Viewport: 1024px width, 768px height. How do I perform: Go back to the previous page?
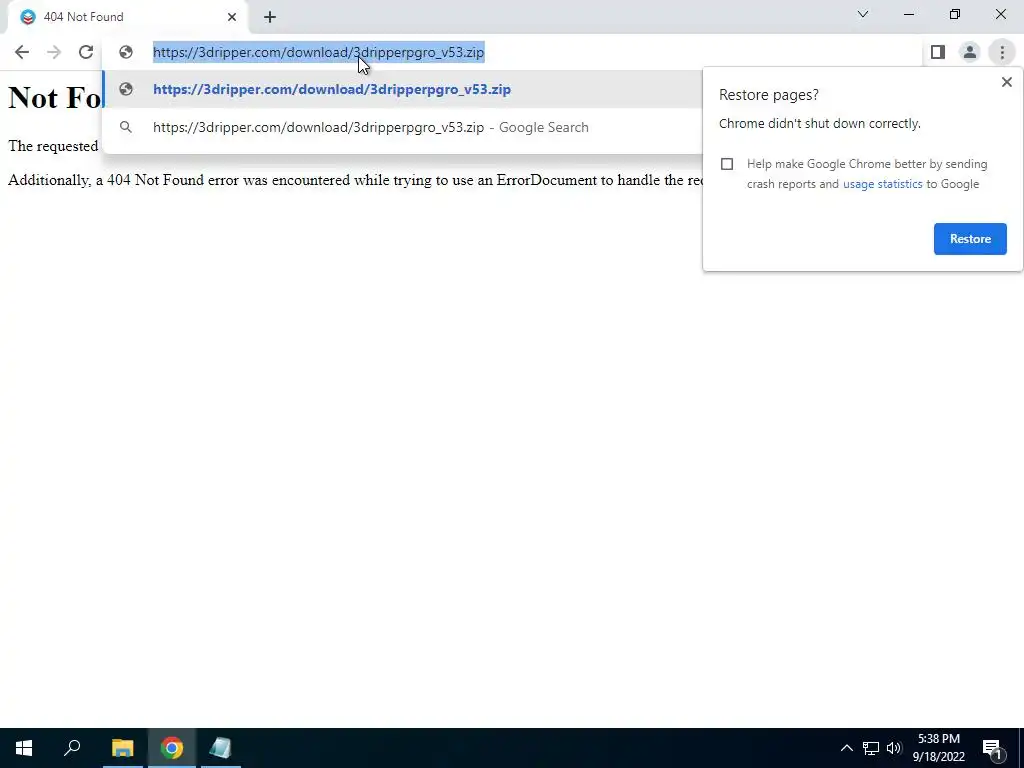22,52
